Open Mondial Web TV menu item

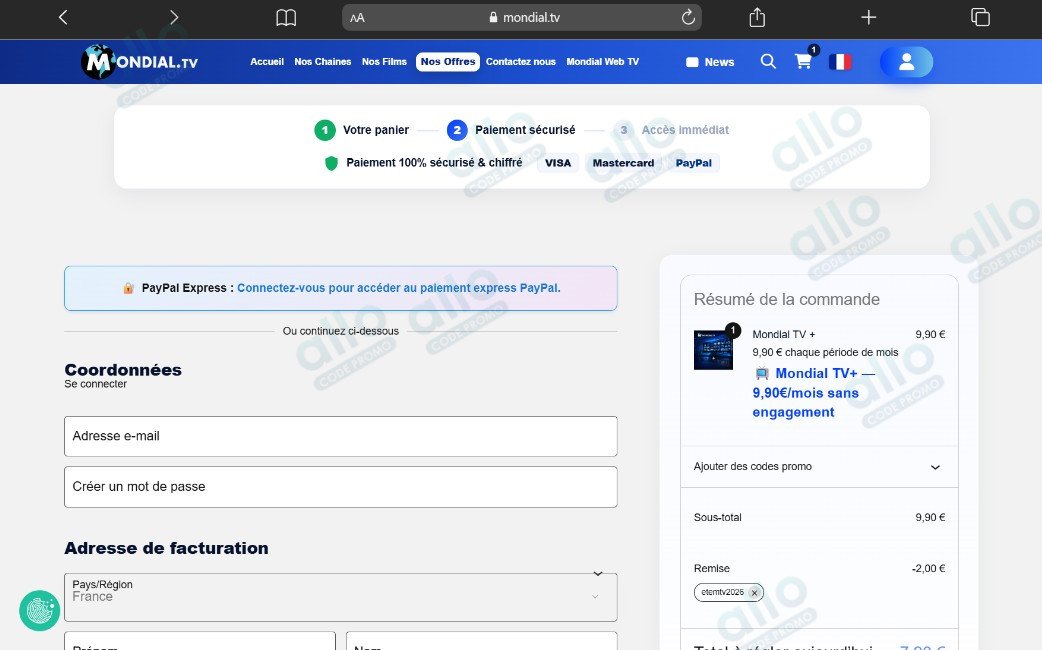(x=602, y=62)
